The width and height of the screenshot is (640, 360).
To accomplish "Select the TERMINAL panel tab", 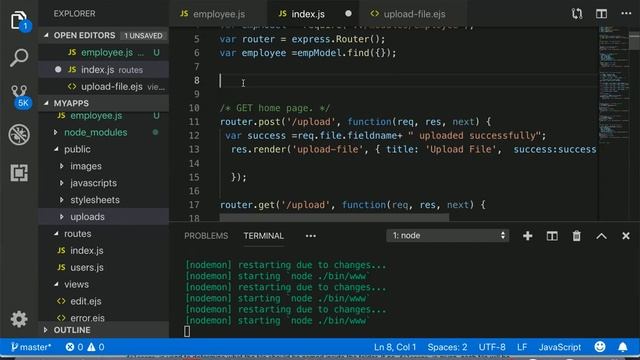I will coord(263,236).
